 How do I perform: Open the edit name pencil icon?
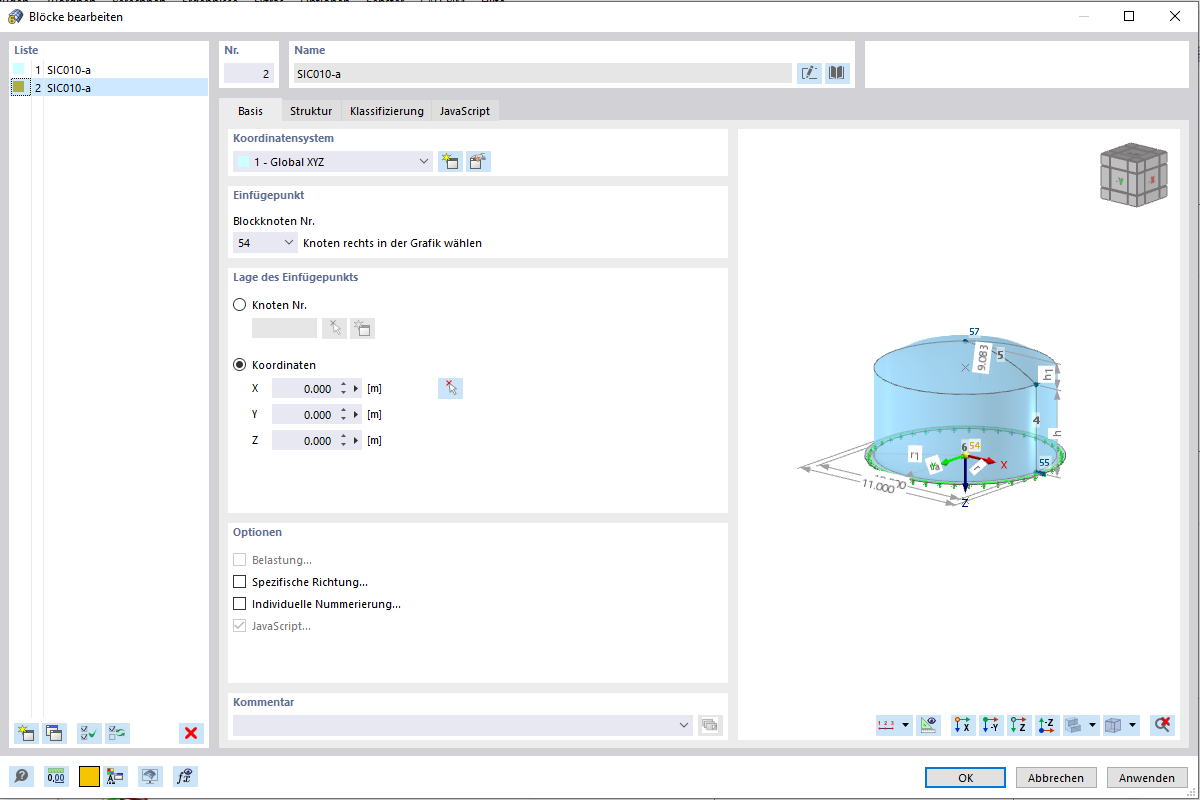coord(809,72)
